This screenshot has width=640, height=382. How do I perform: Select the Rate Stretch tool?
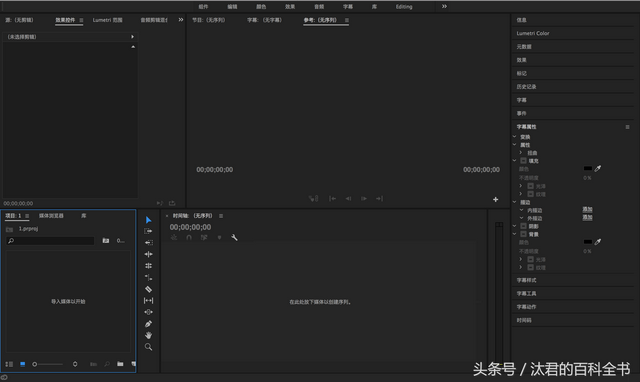[149, 278]
